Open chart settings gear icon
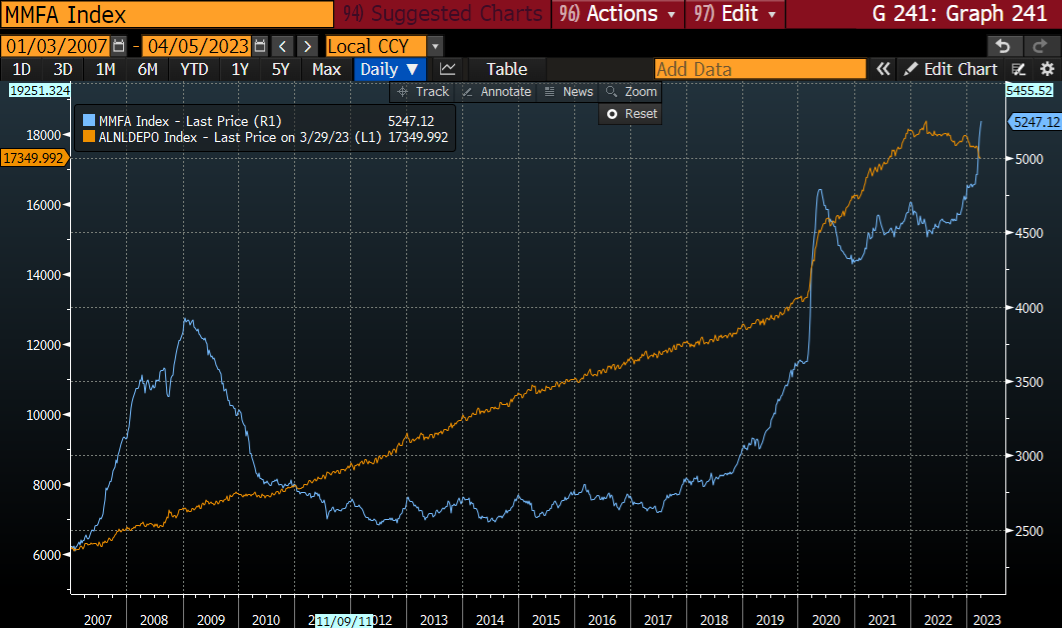Viewport: 1062px width, 628px height. [1047, 69]
